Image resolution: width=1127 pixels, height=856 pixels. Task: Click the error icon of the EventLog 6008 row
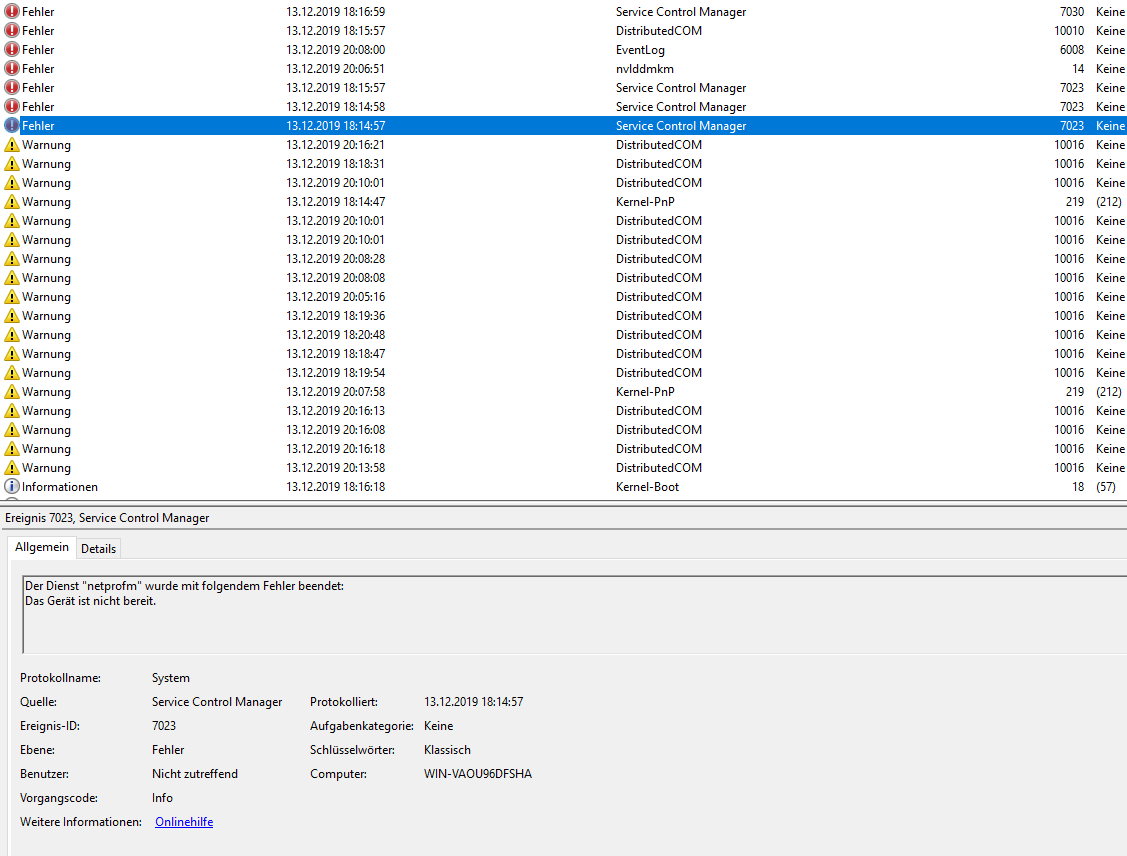[x=12, y=50]
